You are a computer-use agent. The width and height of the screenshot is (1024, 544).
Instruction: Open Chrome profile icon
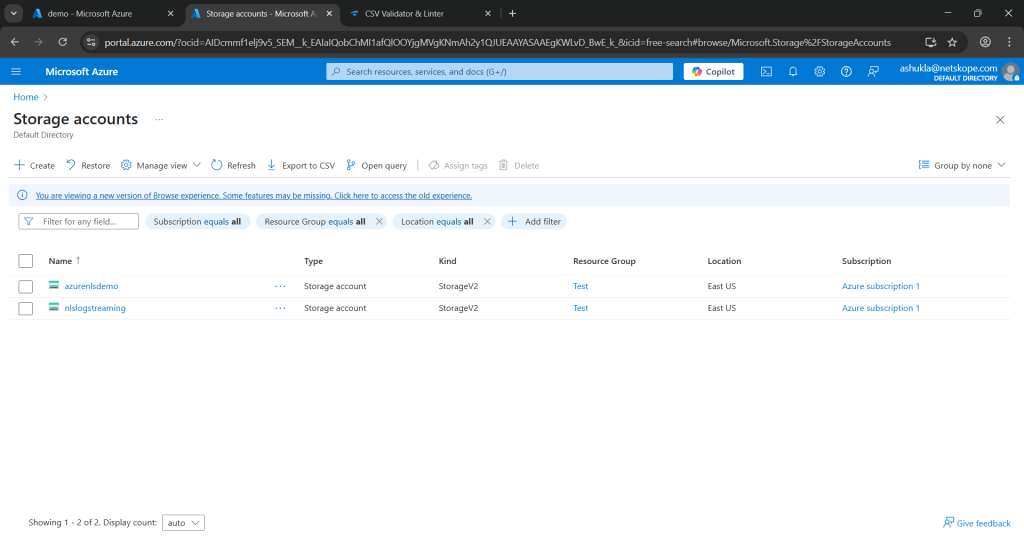point(985,42)
